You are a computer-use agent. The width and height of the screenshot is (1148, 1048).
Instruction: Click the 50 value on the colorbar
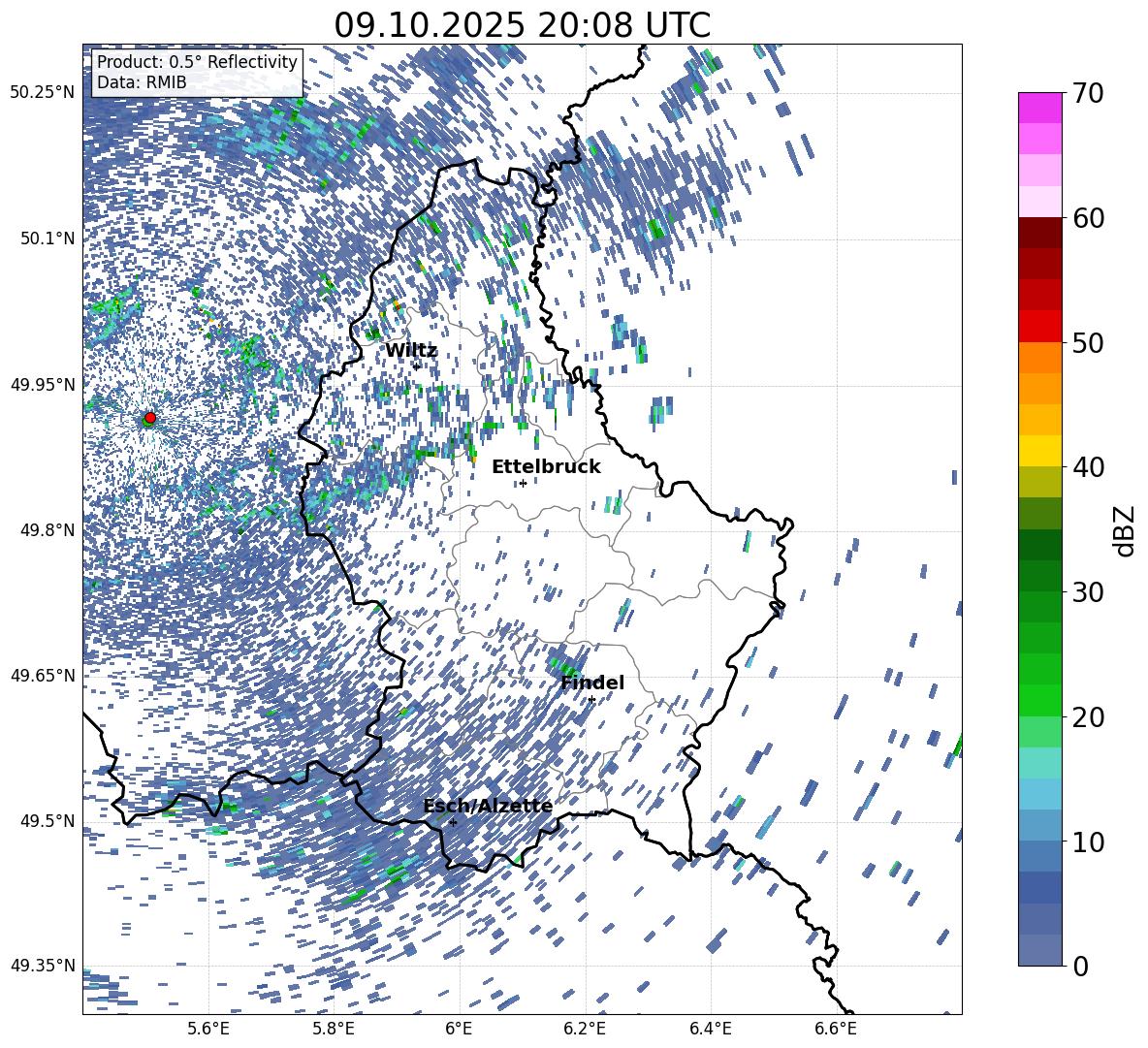(1088, 342)
